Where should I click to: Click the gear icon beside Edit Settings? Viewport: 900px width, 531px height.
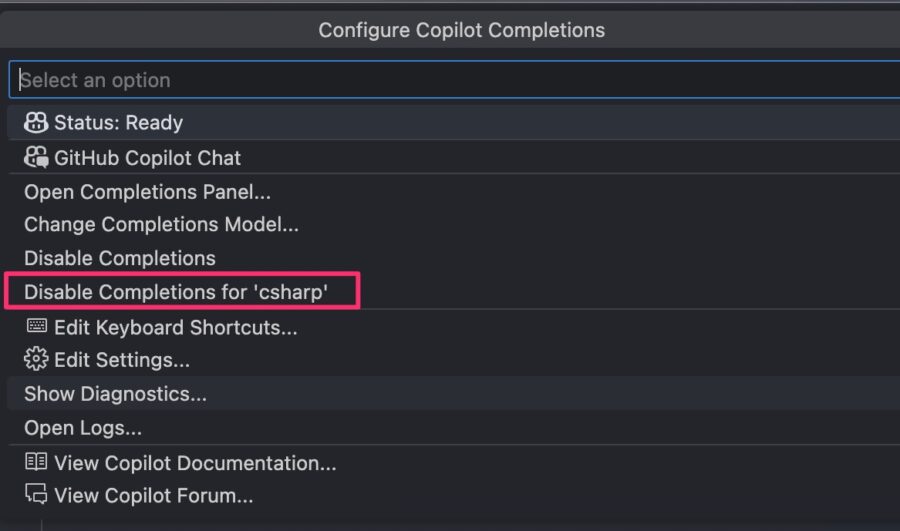[x=36, y=359]
